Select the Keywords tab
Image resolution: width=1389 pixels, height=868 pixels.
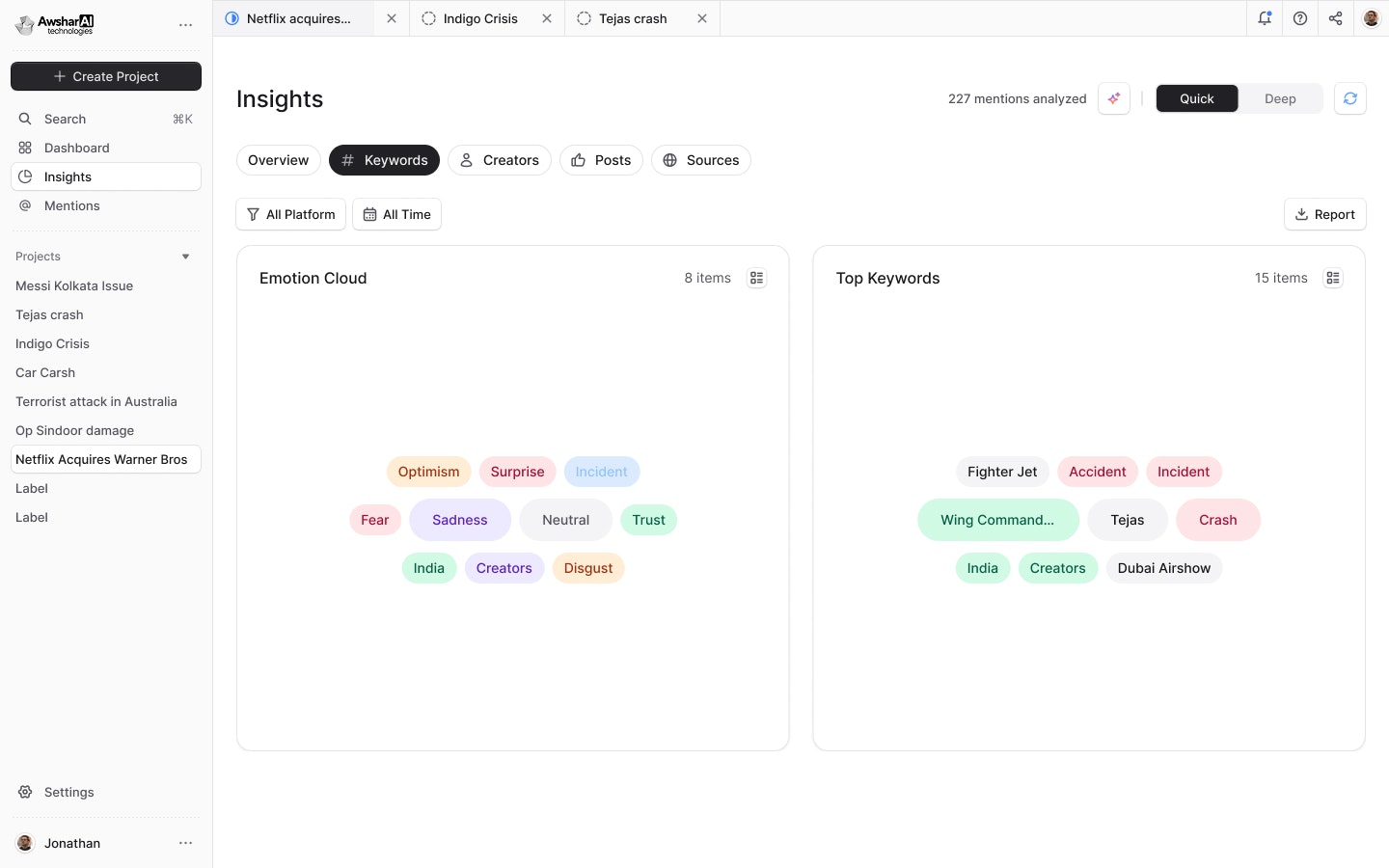click(x=384, y=160)
